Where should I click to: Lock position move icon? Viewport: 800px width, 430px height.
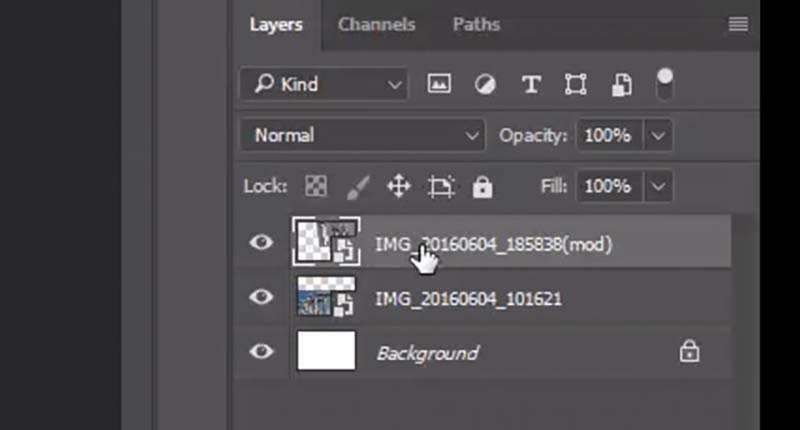(x=398, y=186)
